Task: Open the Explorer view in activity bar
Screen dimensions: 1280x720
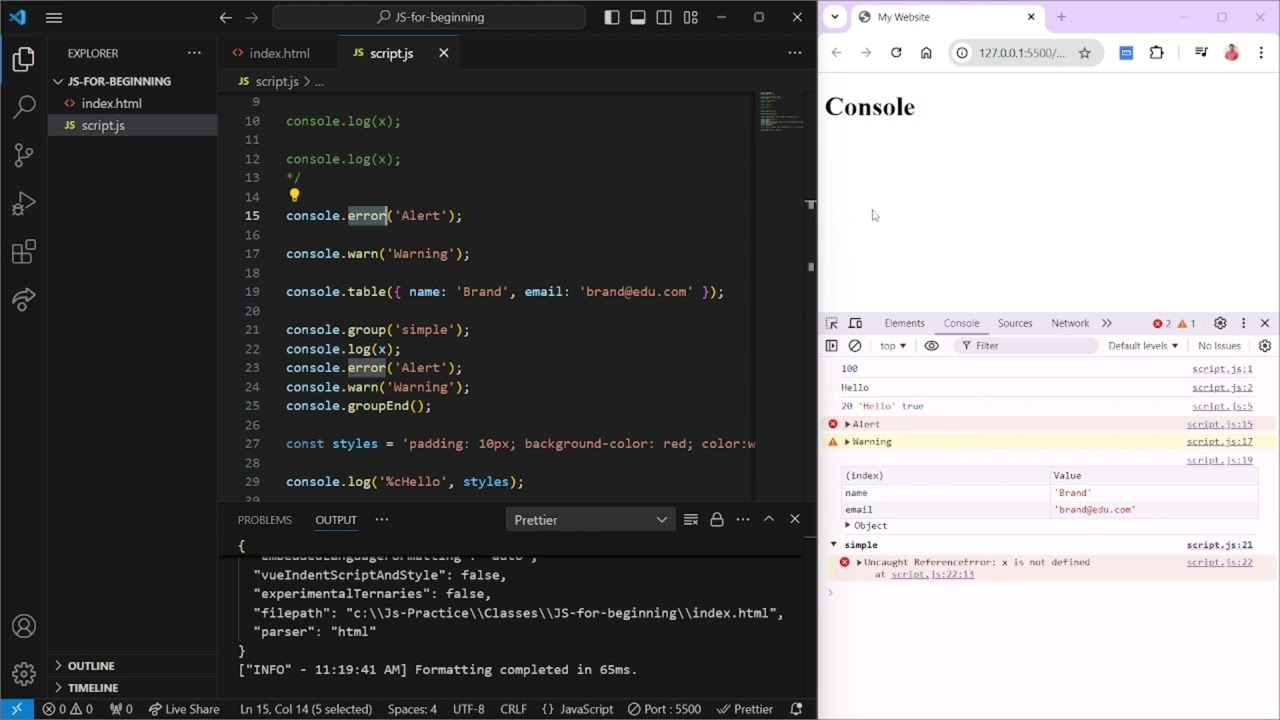Action: (24, 59)
